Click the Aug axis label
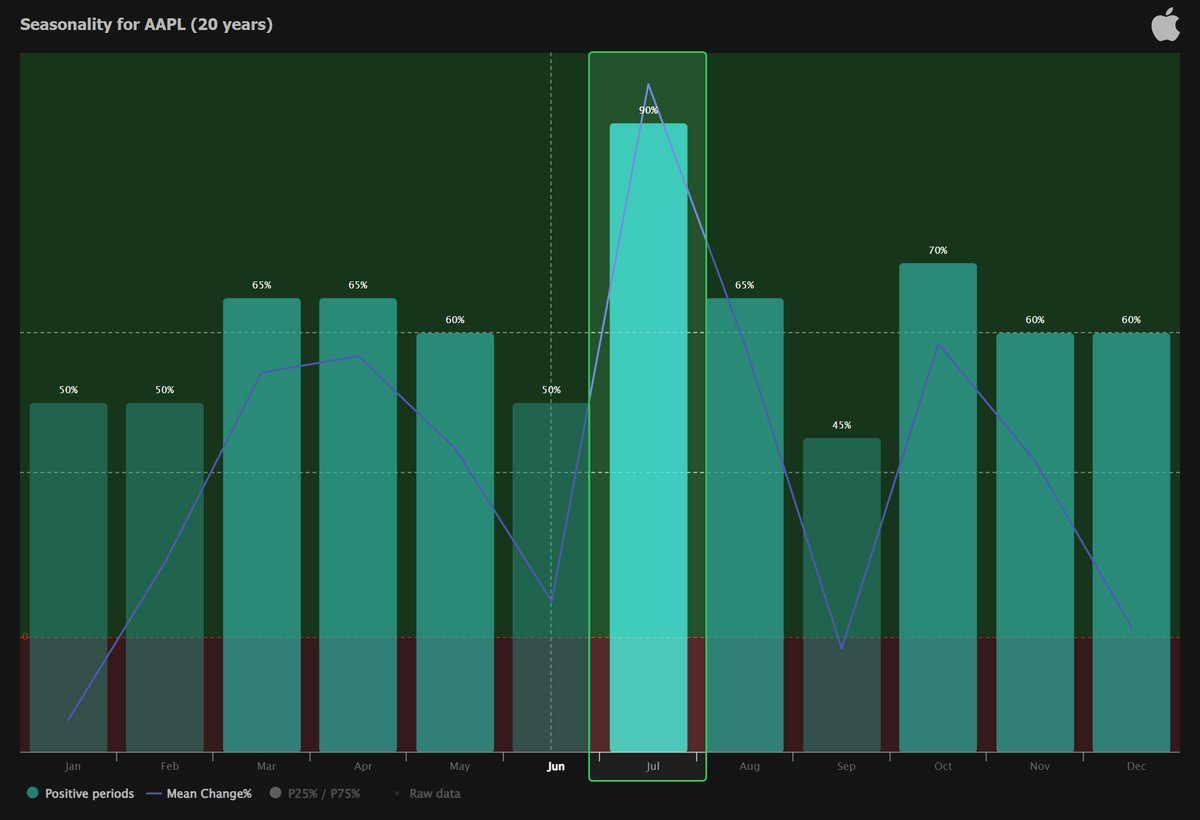Image resolution: width=1200 pixels, height=820 pixels. [x=750, y=766]
